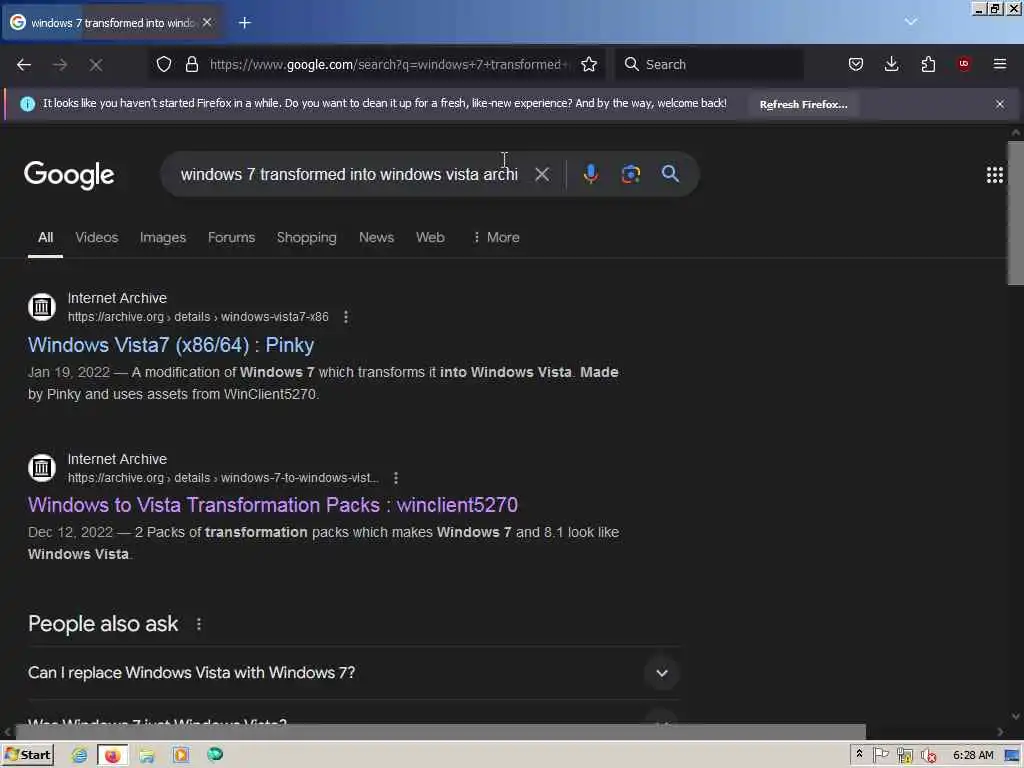Click the Show desktop tray button
This screenshot has height=768, width=1024.
[x=1012, y=756]
